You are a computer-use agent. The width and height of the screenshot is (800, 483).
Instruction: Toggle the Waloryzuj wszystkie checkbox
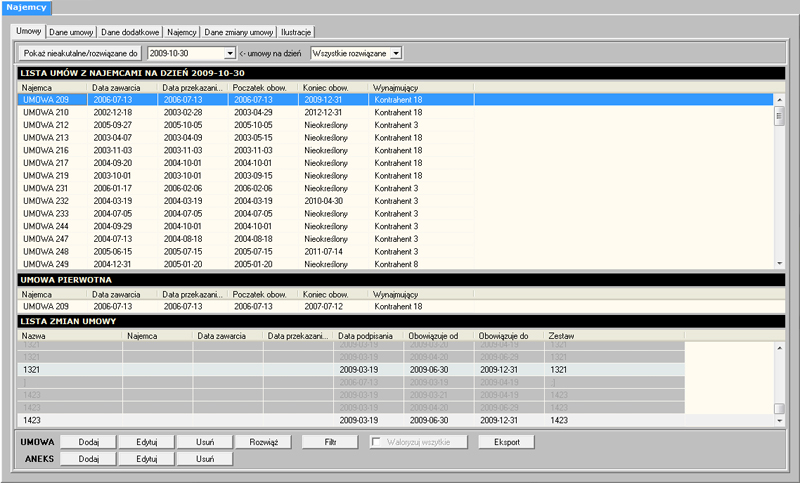[x=376, y=442]
